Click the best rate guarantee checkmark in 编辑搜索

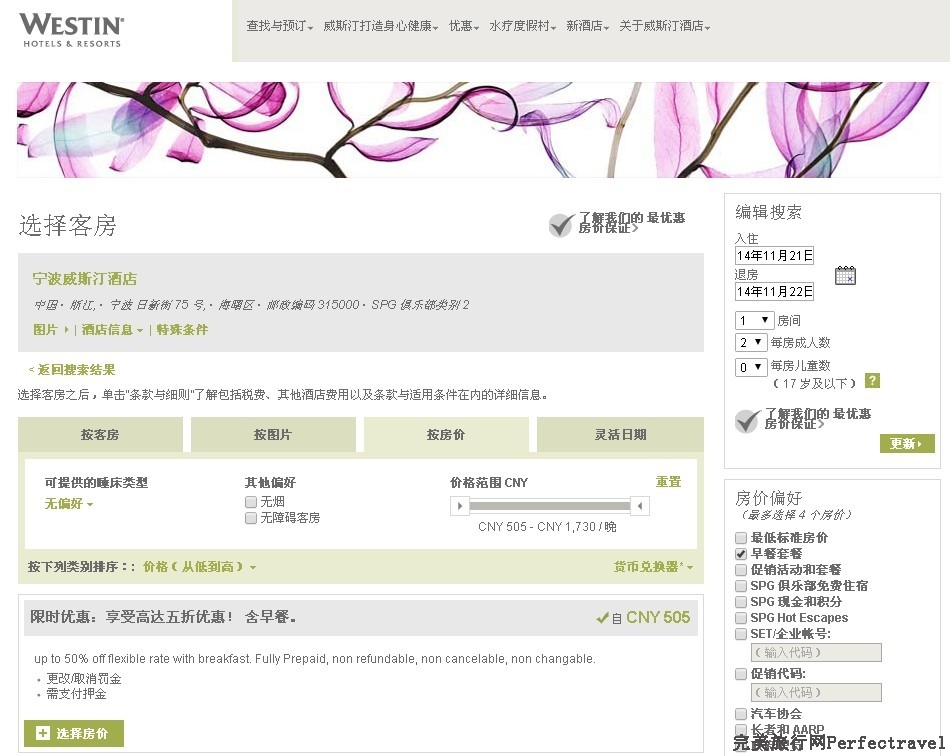pyautogui.click(x=746, y=420)
